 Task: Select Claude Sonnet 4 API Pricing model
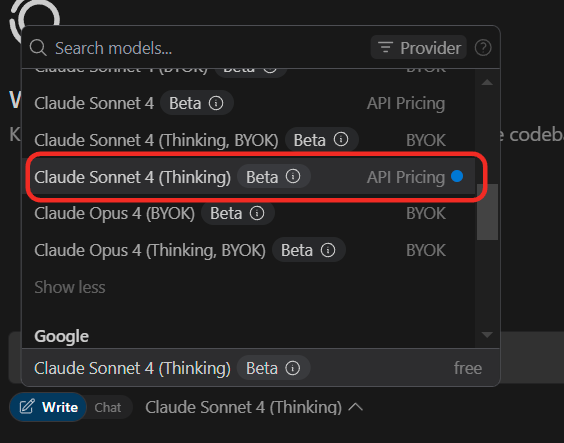coord(248,103)
